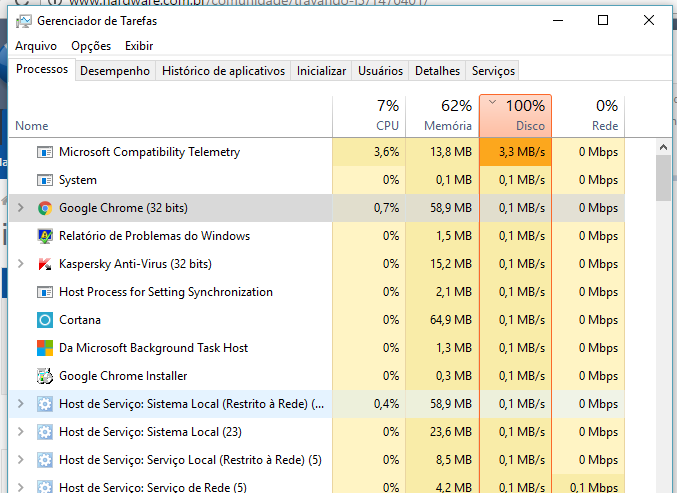Open the Exibir menu
This screenshot has height=493, width=689.
pos(139,46)
